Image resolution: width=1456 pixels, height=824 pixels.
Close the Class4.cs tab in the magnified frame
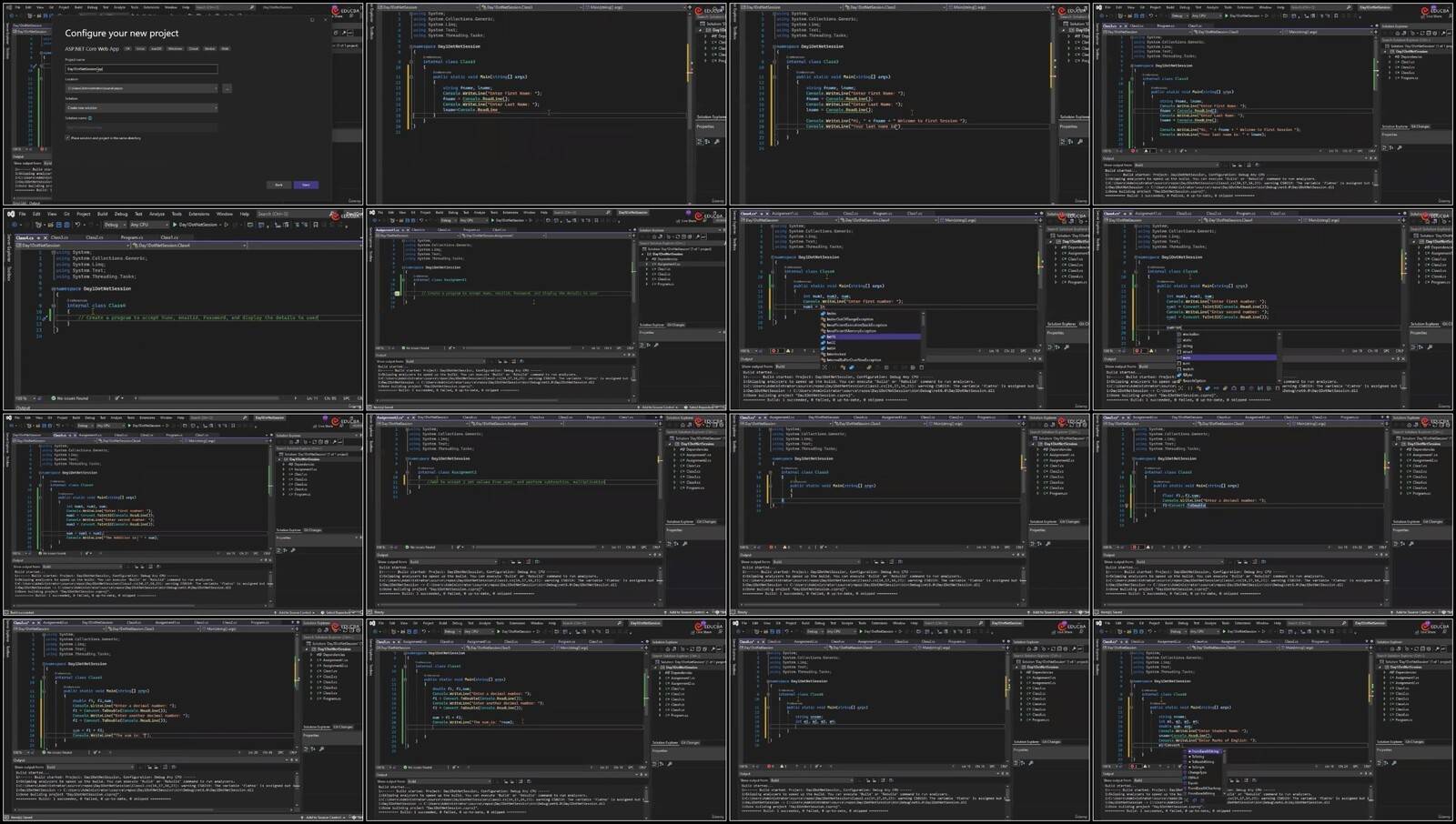[45, 237]
